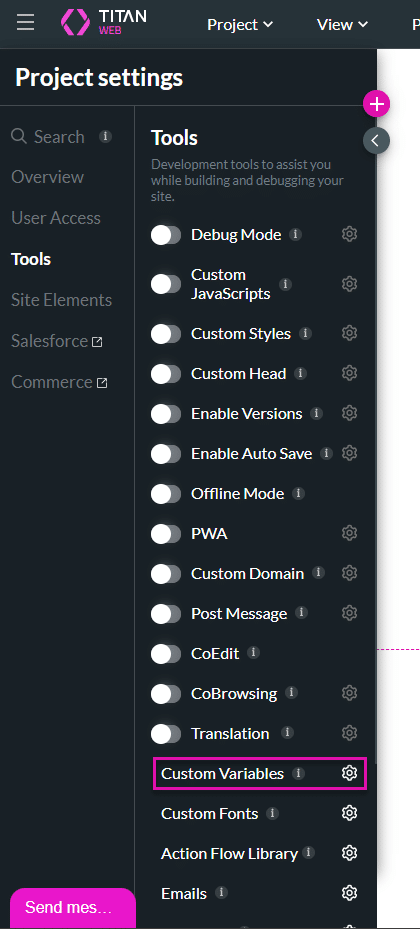Turn on Offline Mode toggle
Image resolution: width=420 pixels, height=929 pixels.
click(x=166, y=494)
